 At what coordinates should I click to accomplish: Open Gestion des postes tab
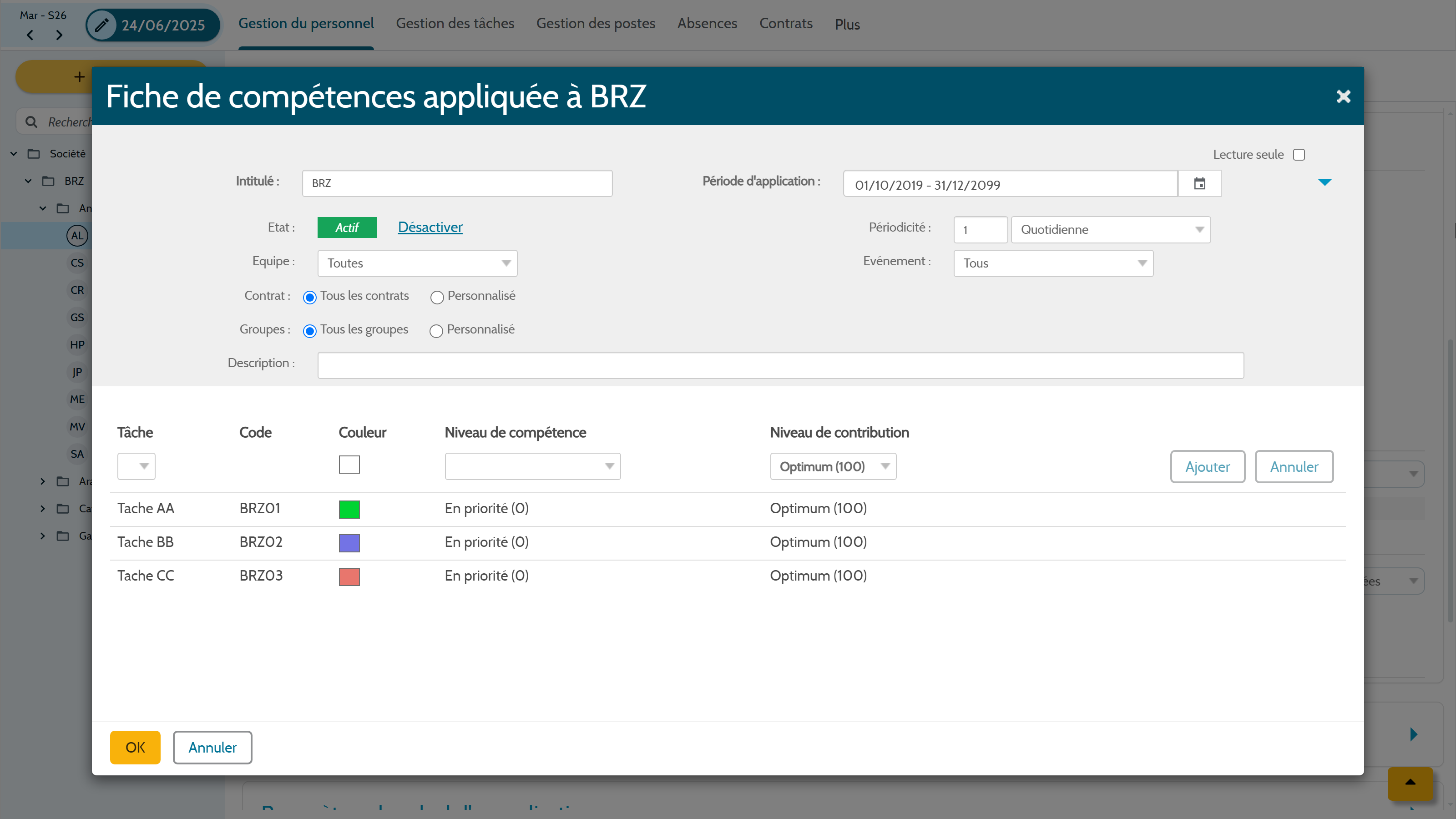click(x=596, y=24)
